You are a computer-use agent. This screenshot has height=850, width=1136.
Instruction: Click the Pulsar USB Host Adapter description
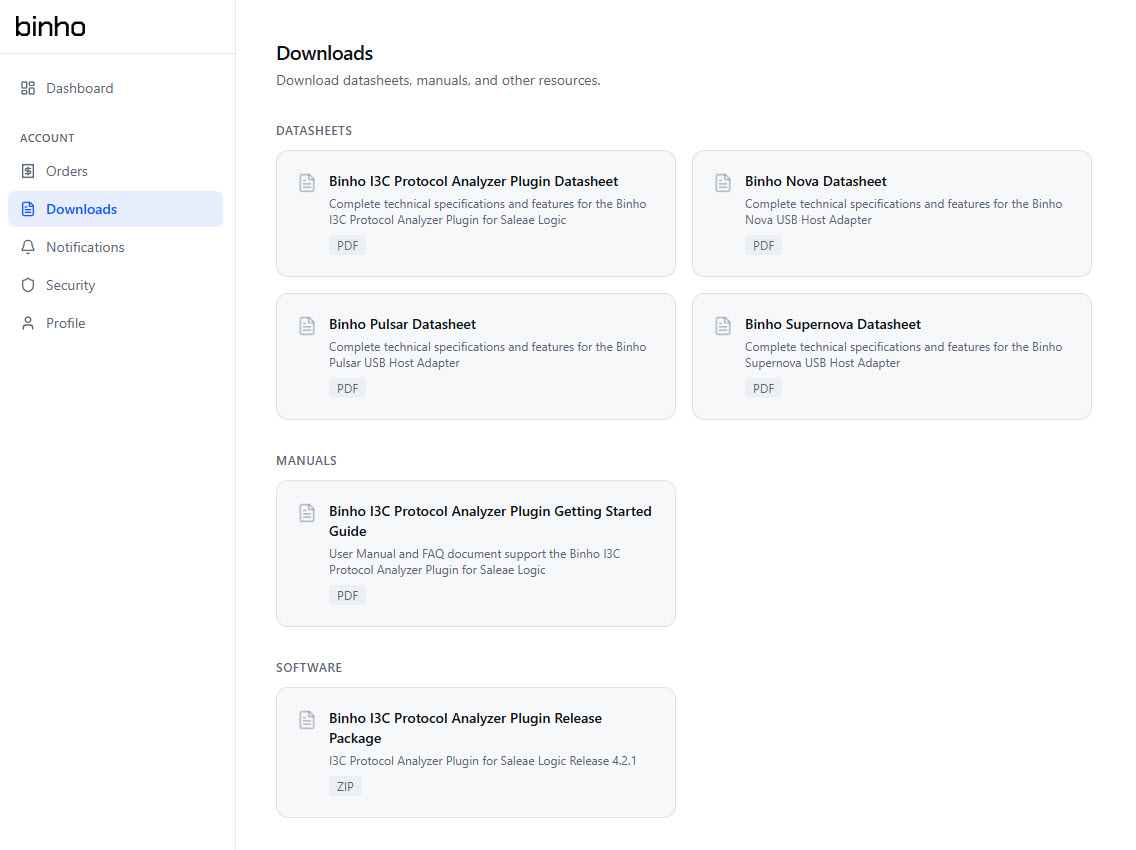pos(488,354)
